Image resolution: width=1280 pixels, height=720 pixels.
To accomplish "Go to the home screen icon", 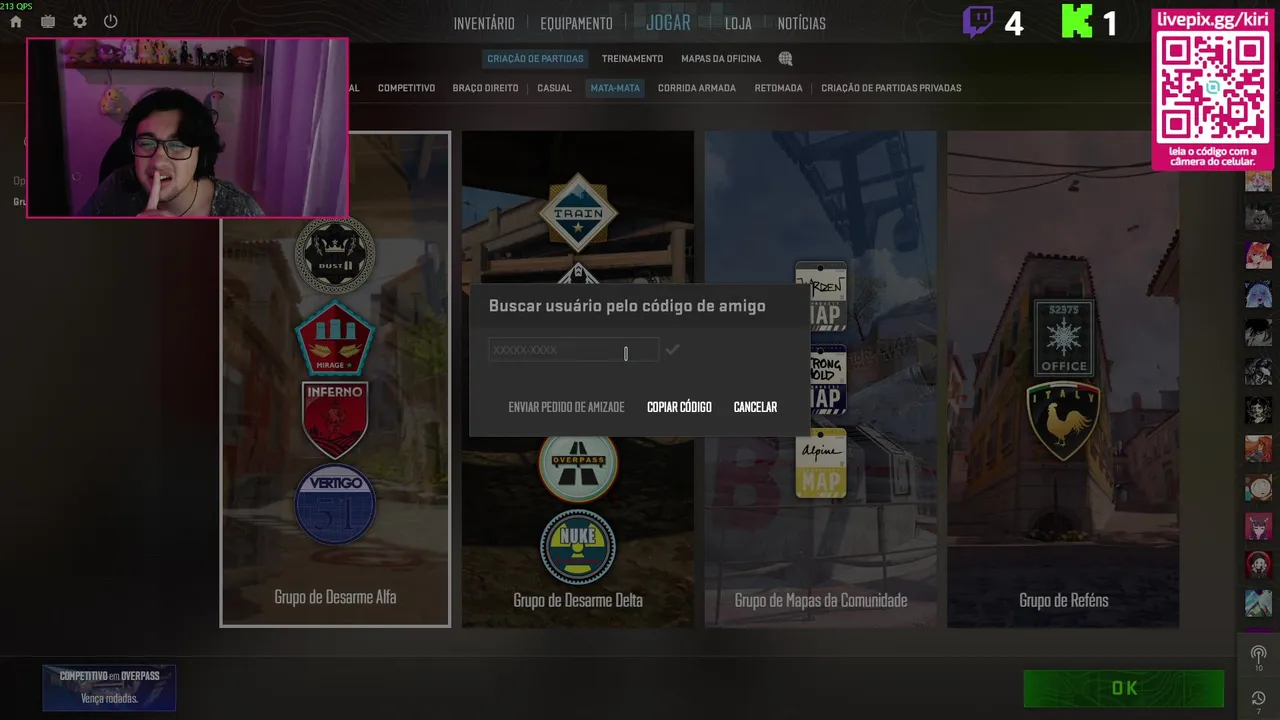I will coord(16,21).
